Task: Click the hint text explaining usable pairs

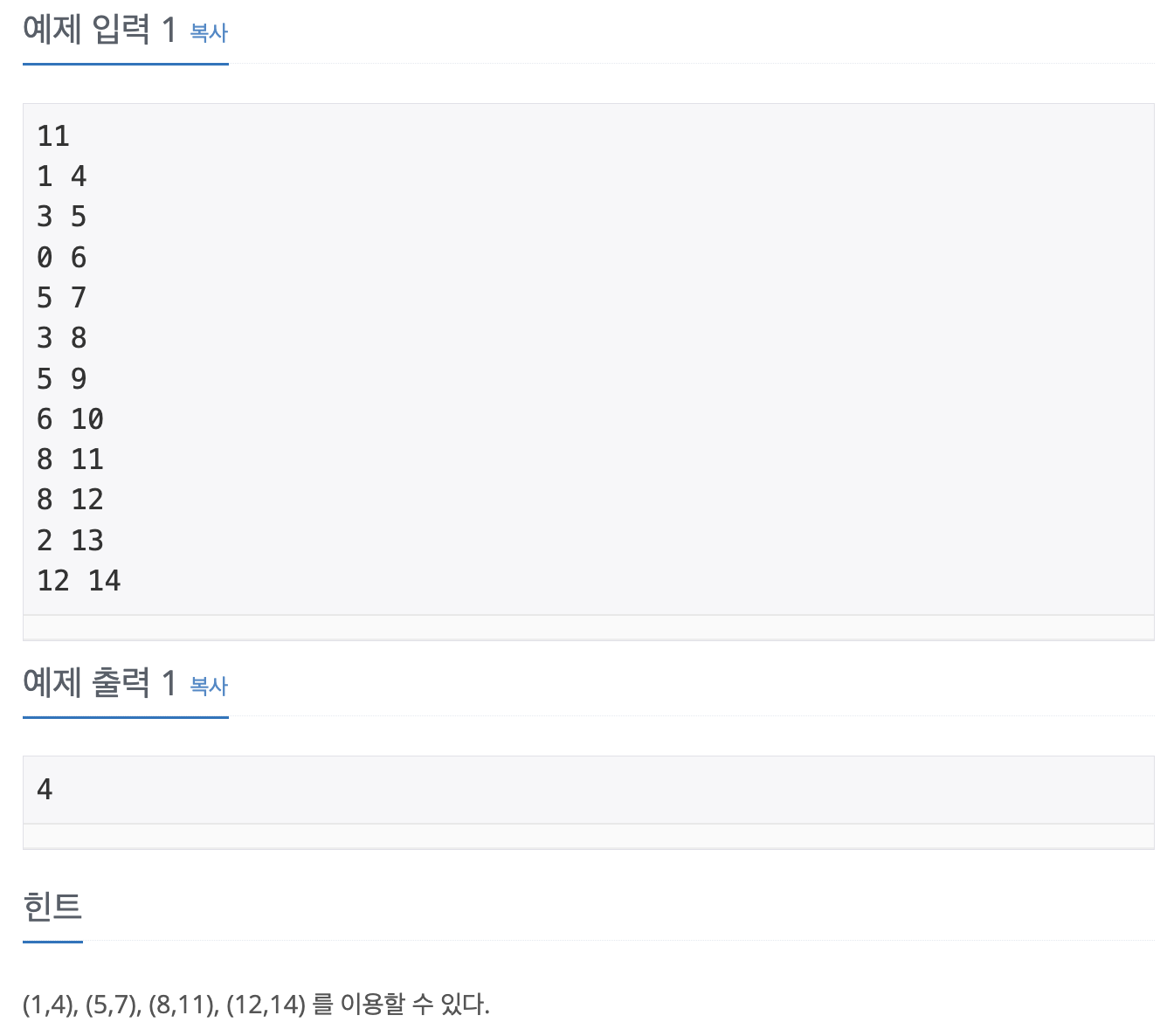Action: 257,1003
